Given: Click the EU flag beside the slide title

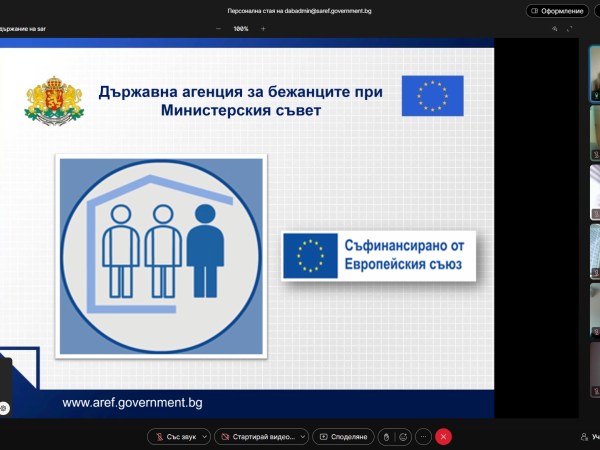Looking at the screenshot, I should [x=432, y=96].
